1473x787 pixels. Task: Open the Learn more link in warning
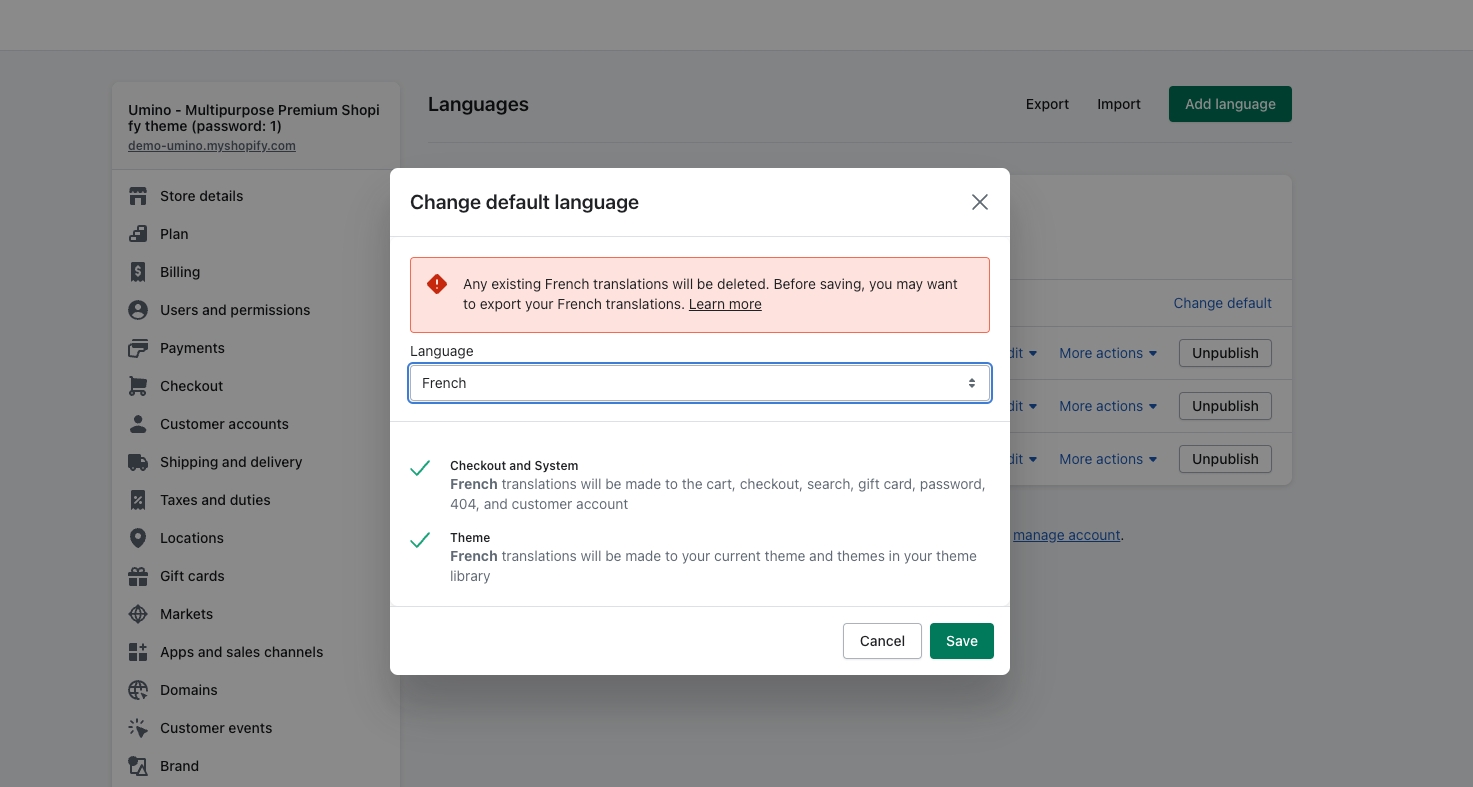(x=725, y=304)
